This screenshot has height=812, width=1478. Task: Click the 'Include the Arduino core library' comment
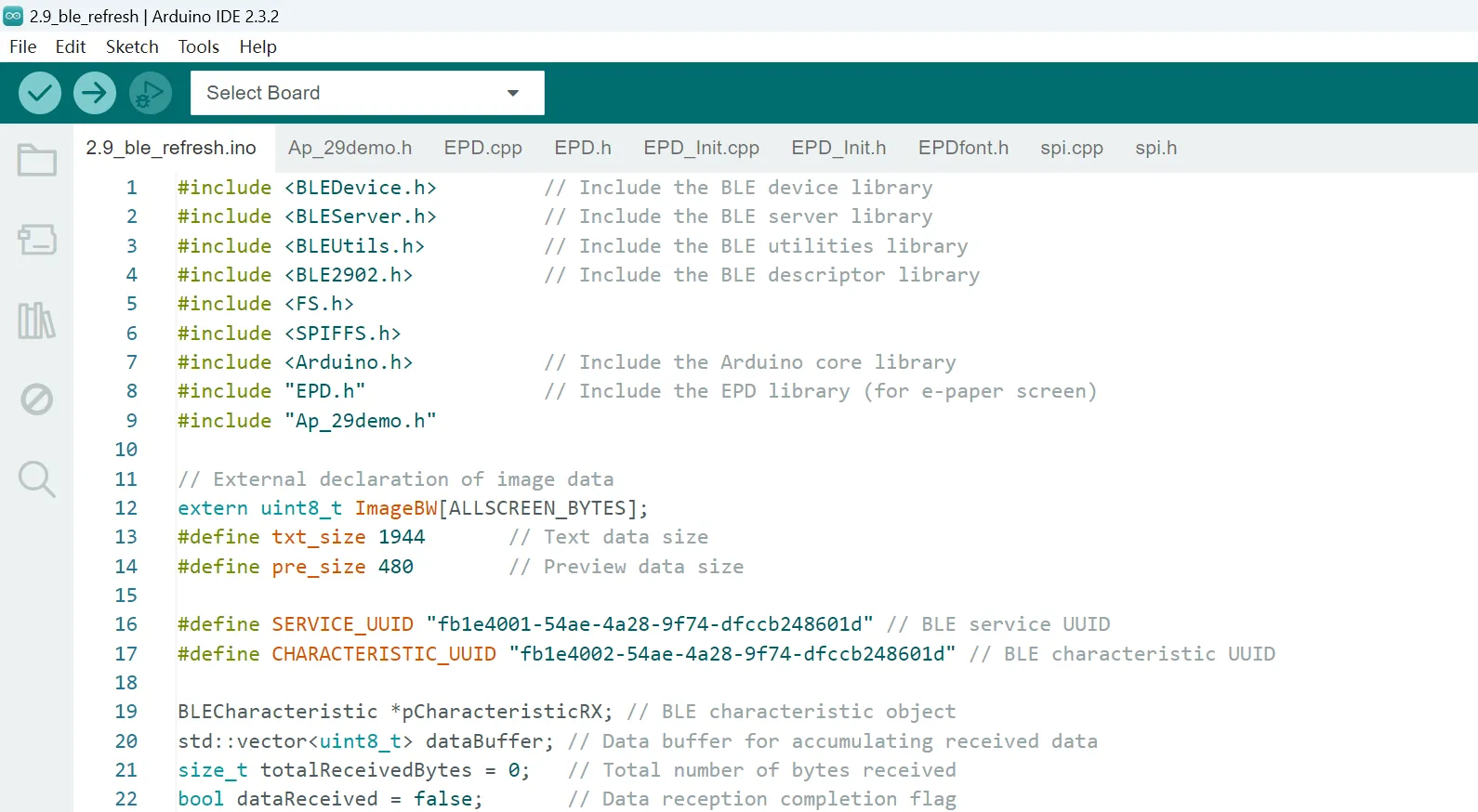click(750, 362)
